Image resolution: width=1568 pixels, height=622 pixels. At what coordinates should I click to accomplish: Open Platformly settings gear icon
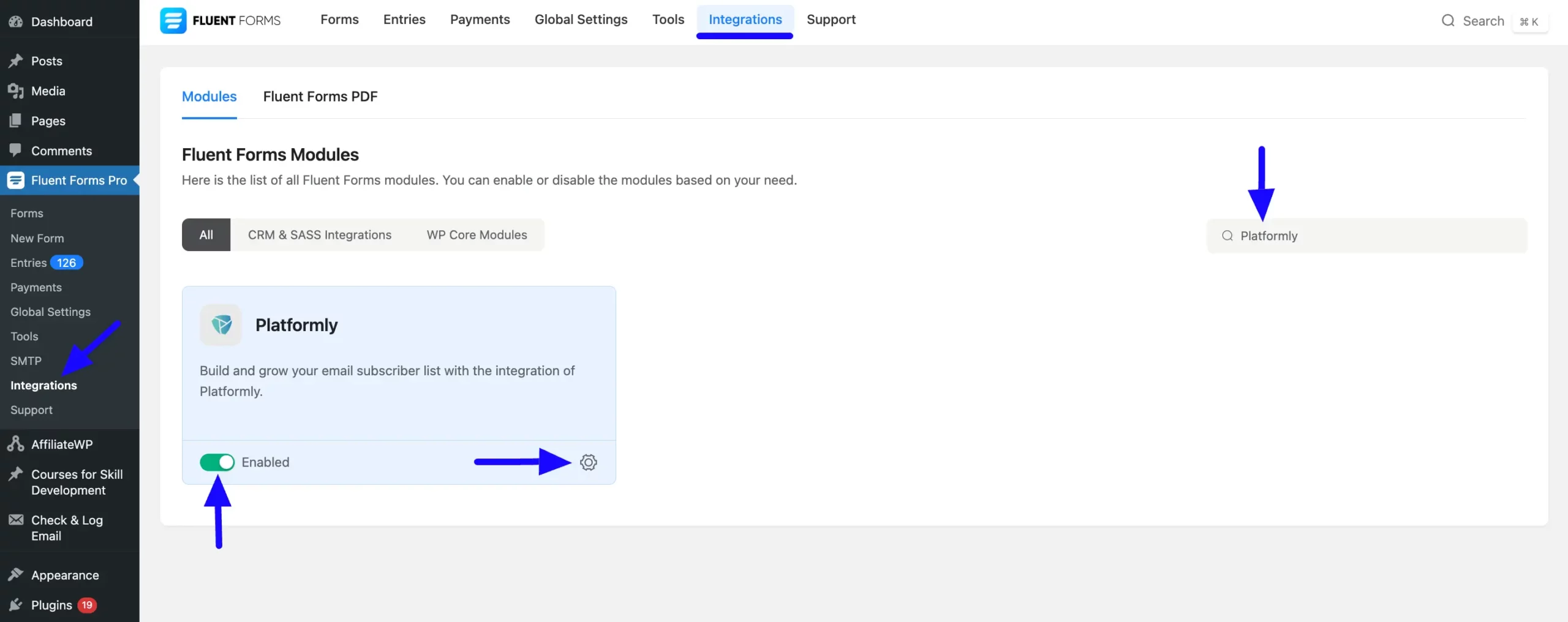pos(588,462)
